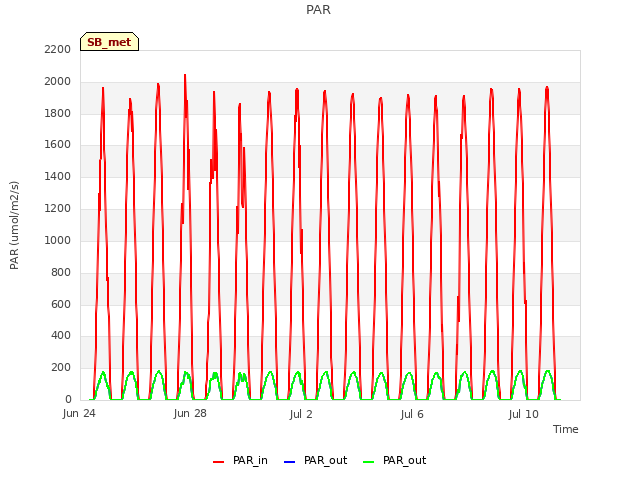Click the 1600 y-axis tick label
Image resolution: width=640 pixels, height=480 pixels.
click(x=58, y=144)
